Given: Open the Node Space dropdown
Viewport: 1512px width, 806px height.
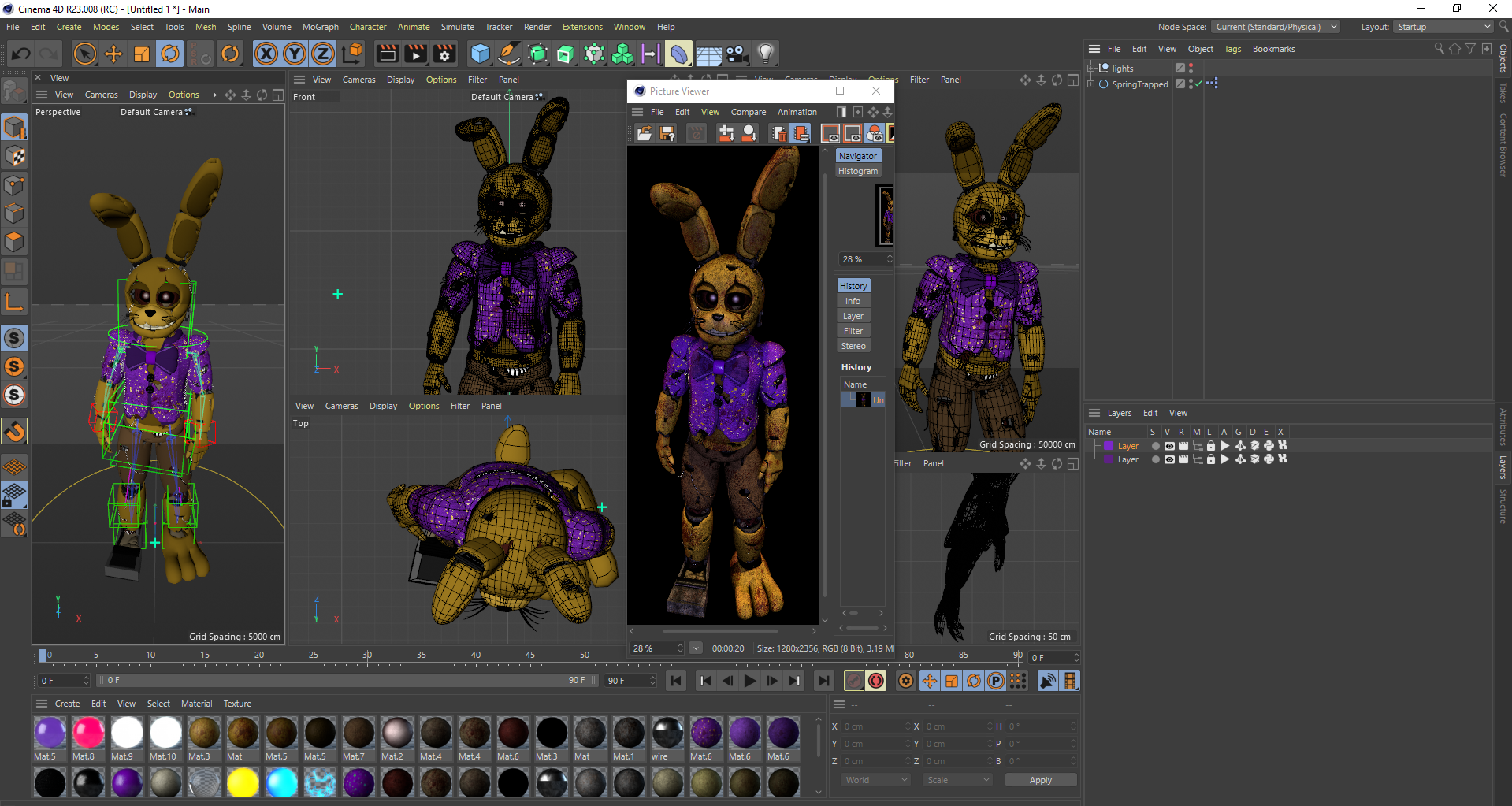Looking at the screenshot, I should pyautogui.click(x=1275, y=27).
